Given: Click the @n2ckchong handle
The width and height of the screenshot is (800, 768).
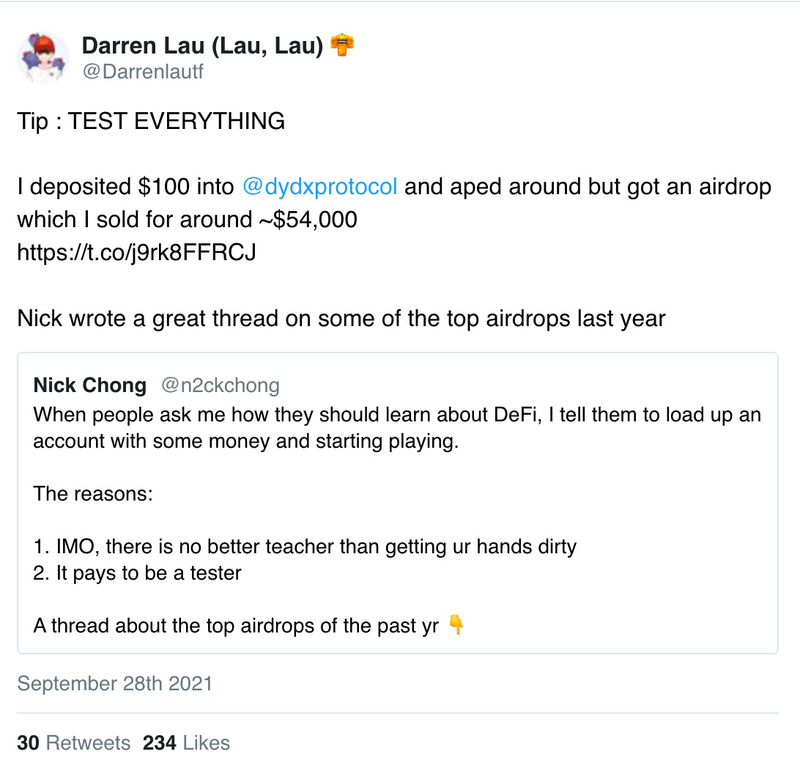Looking at the screenshot, I should 220,386.
